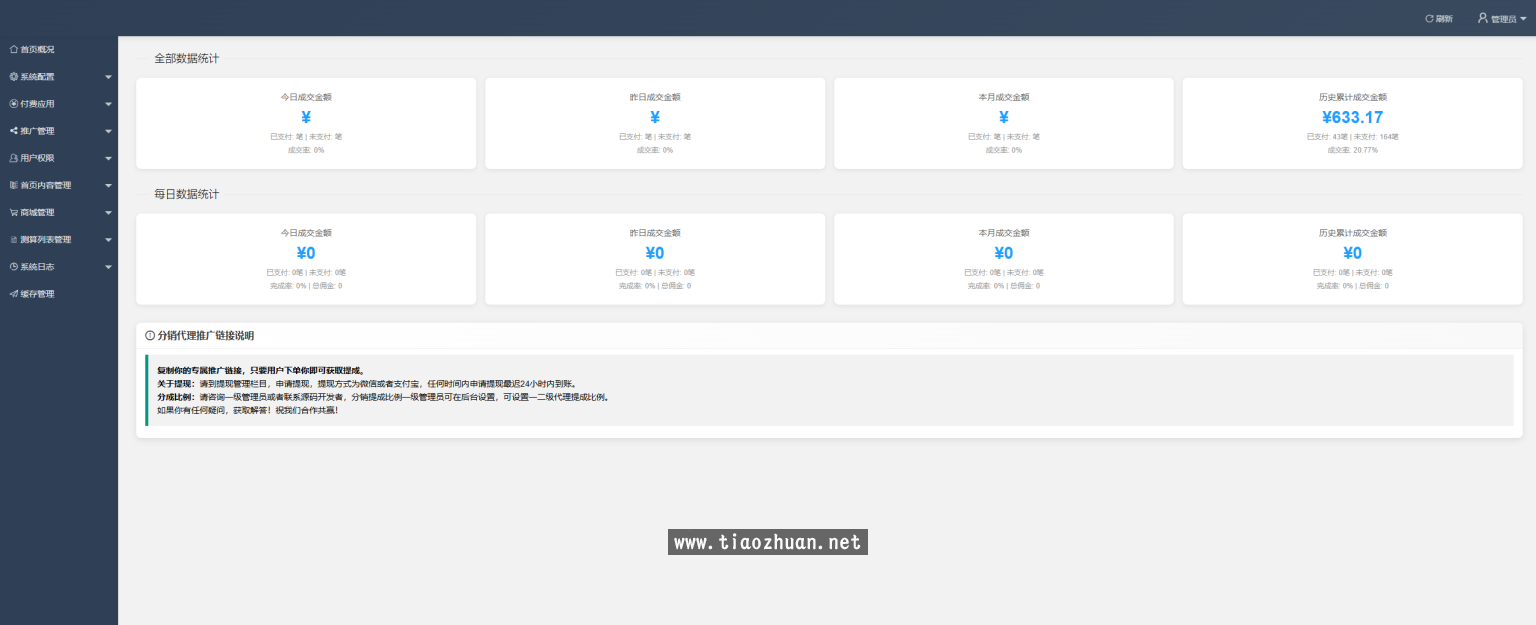
Task: Click the 管理员 profile person icon
Action: (x=1482, y=17)
